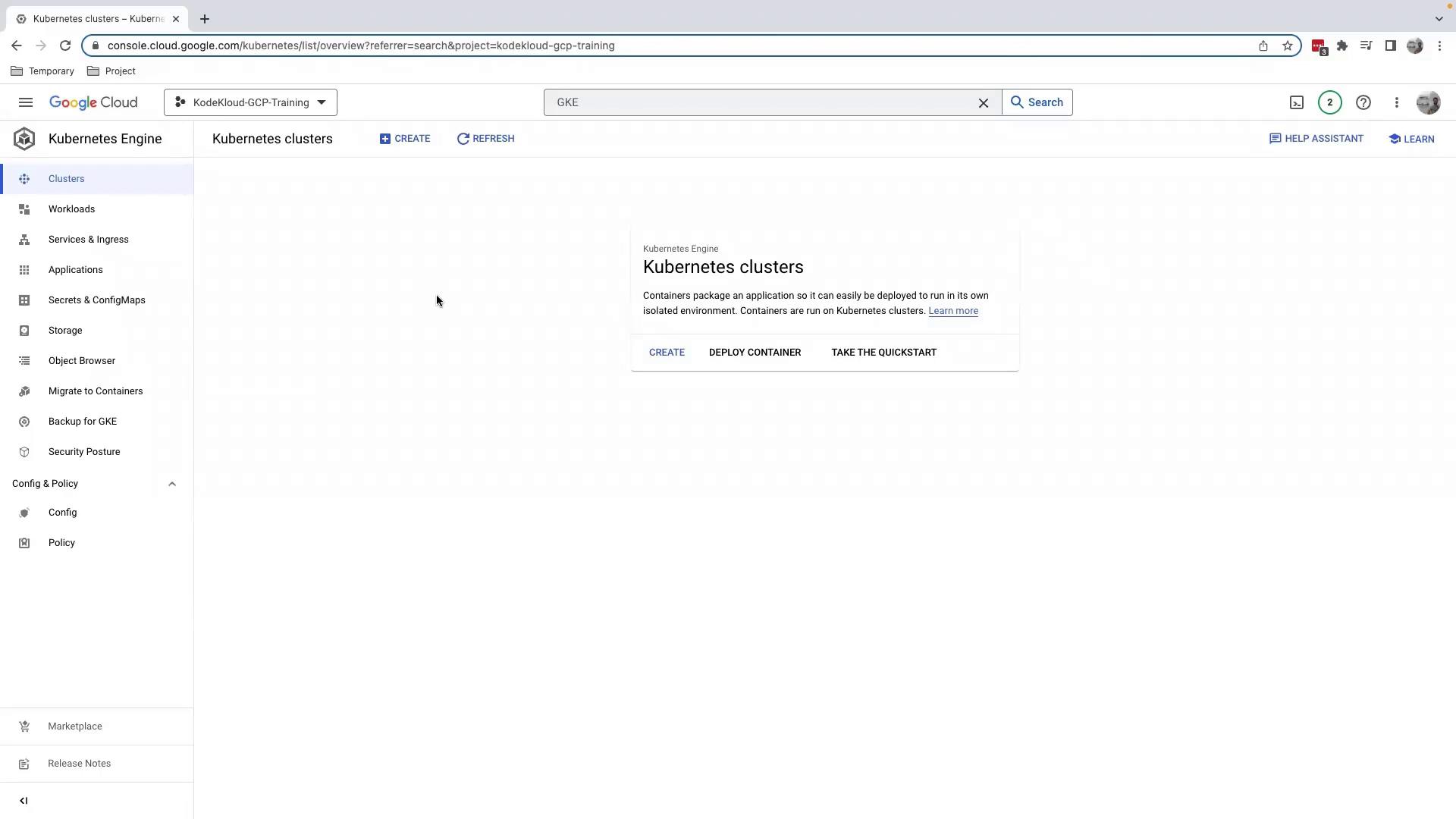Open the three-dot settings menu in header

coord(1396,102)
